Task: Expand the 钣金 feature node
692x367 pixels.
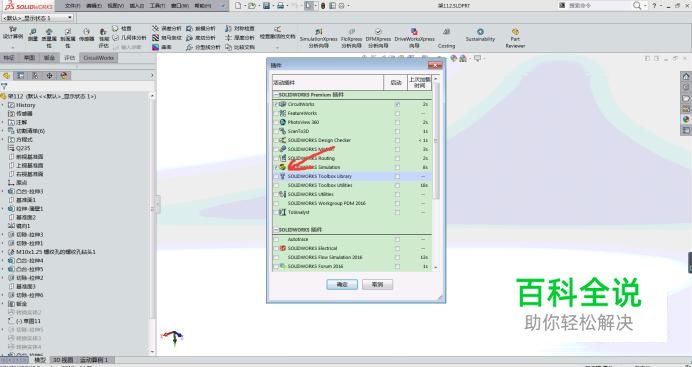Action: click(x=3, y=304)
